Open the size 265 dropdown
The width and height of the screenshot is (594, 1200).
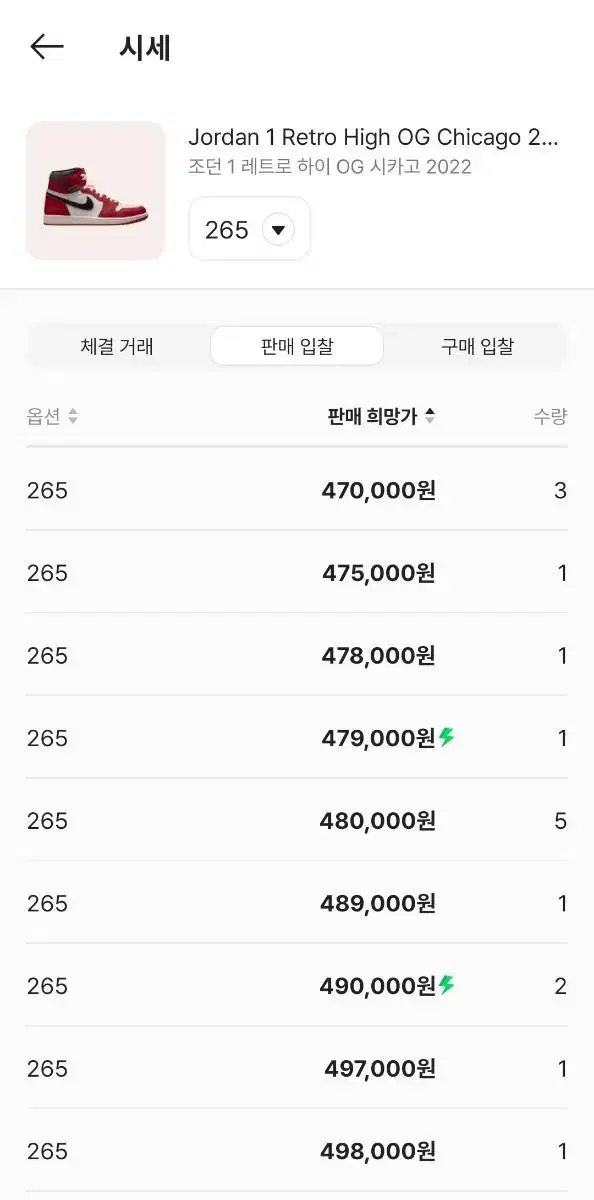tap(249, 229)
